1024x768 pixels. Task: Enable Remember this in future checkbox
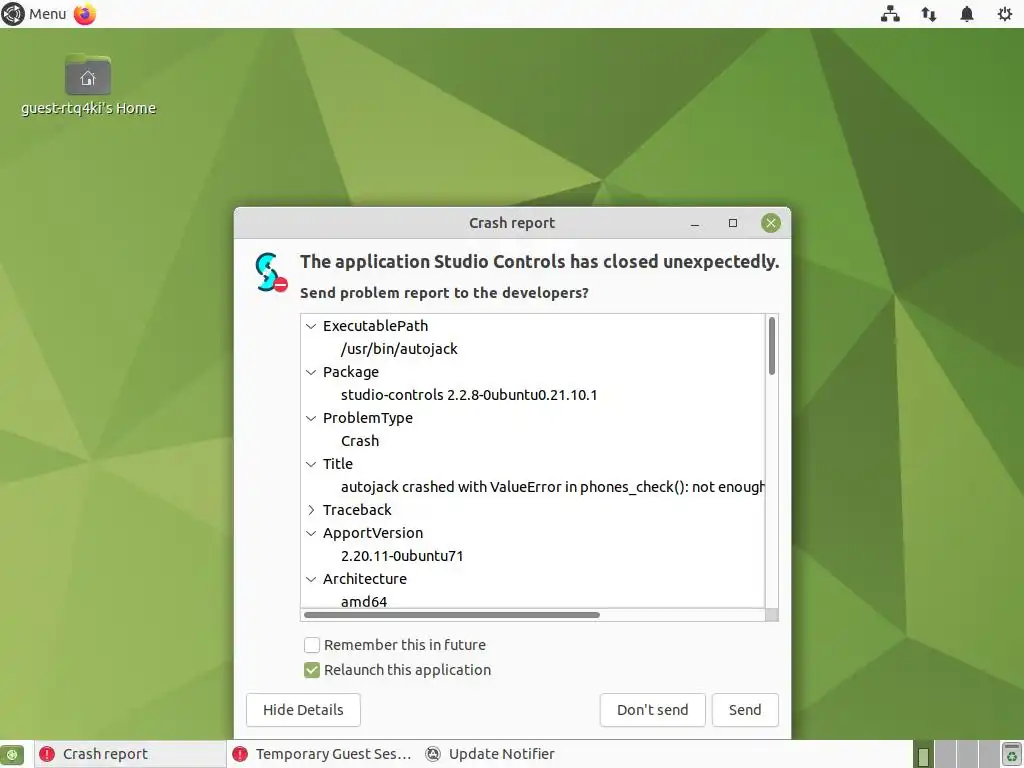point(312,645)
